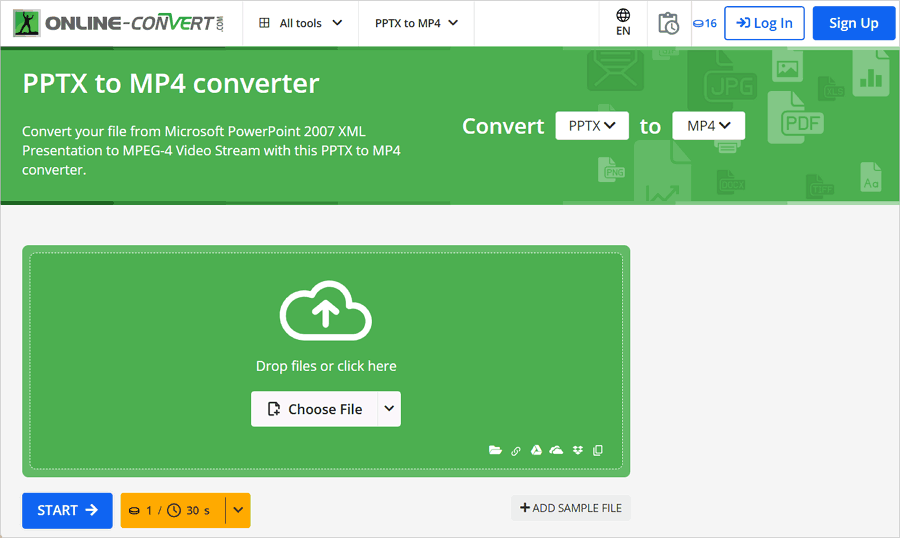The width and height of the screenshot is (900, 538).
Task: Expand the credits and time dropdown arrow
Action: click(238, 510)
